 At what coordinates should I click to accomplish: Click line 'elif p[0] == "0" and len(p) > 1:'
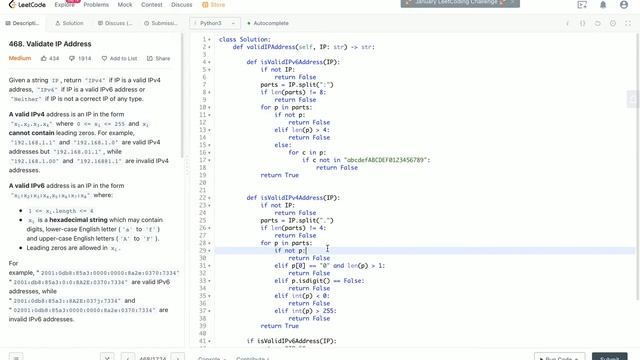pos(330,266)
